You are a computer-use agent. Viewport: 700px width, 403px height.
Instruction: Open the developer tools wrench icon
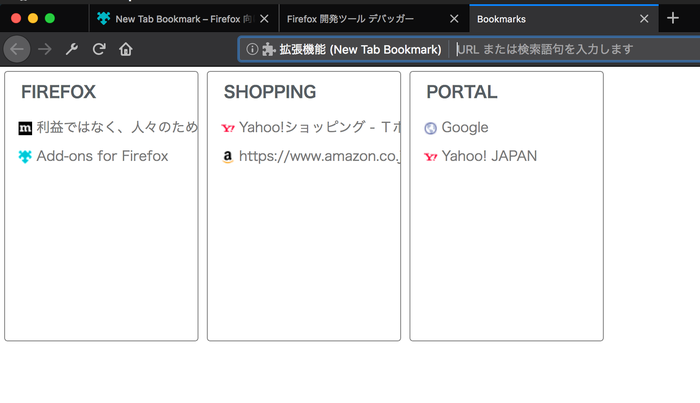click(x=72, y=49)
